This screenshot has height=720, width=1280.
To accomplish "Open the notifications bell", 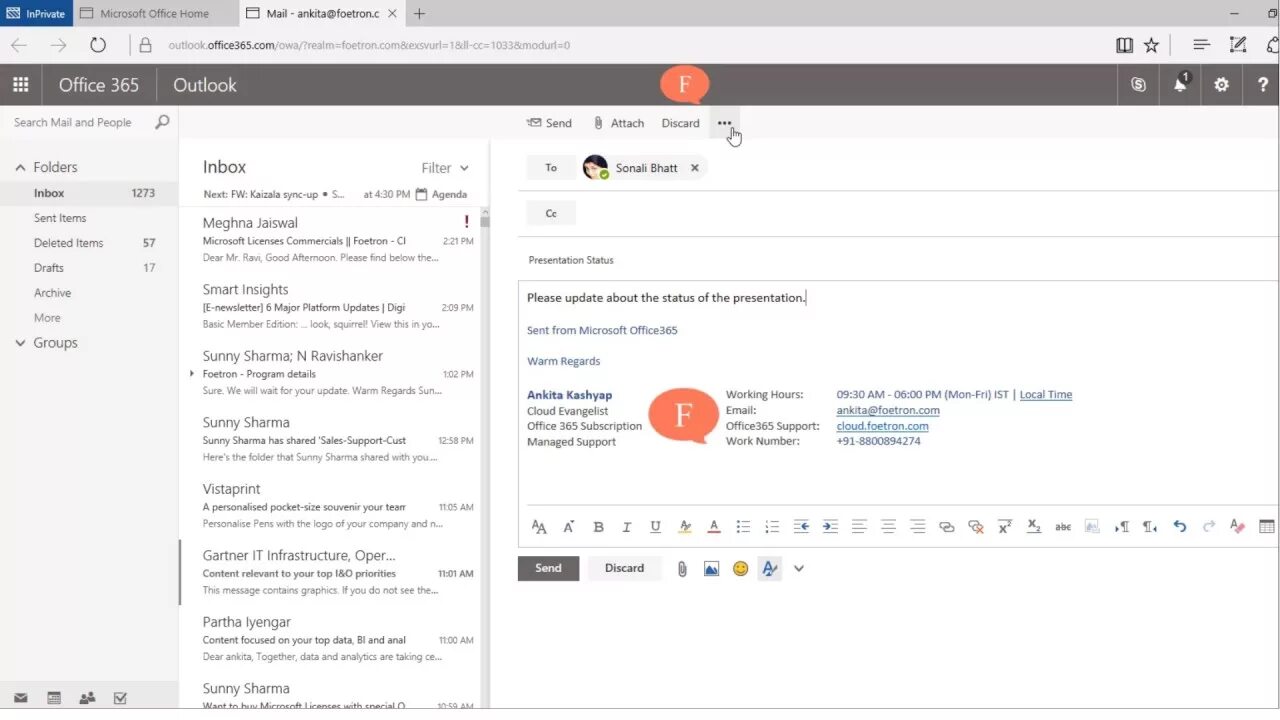I will pyautogui.click(x=1180, y=84).
